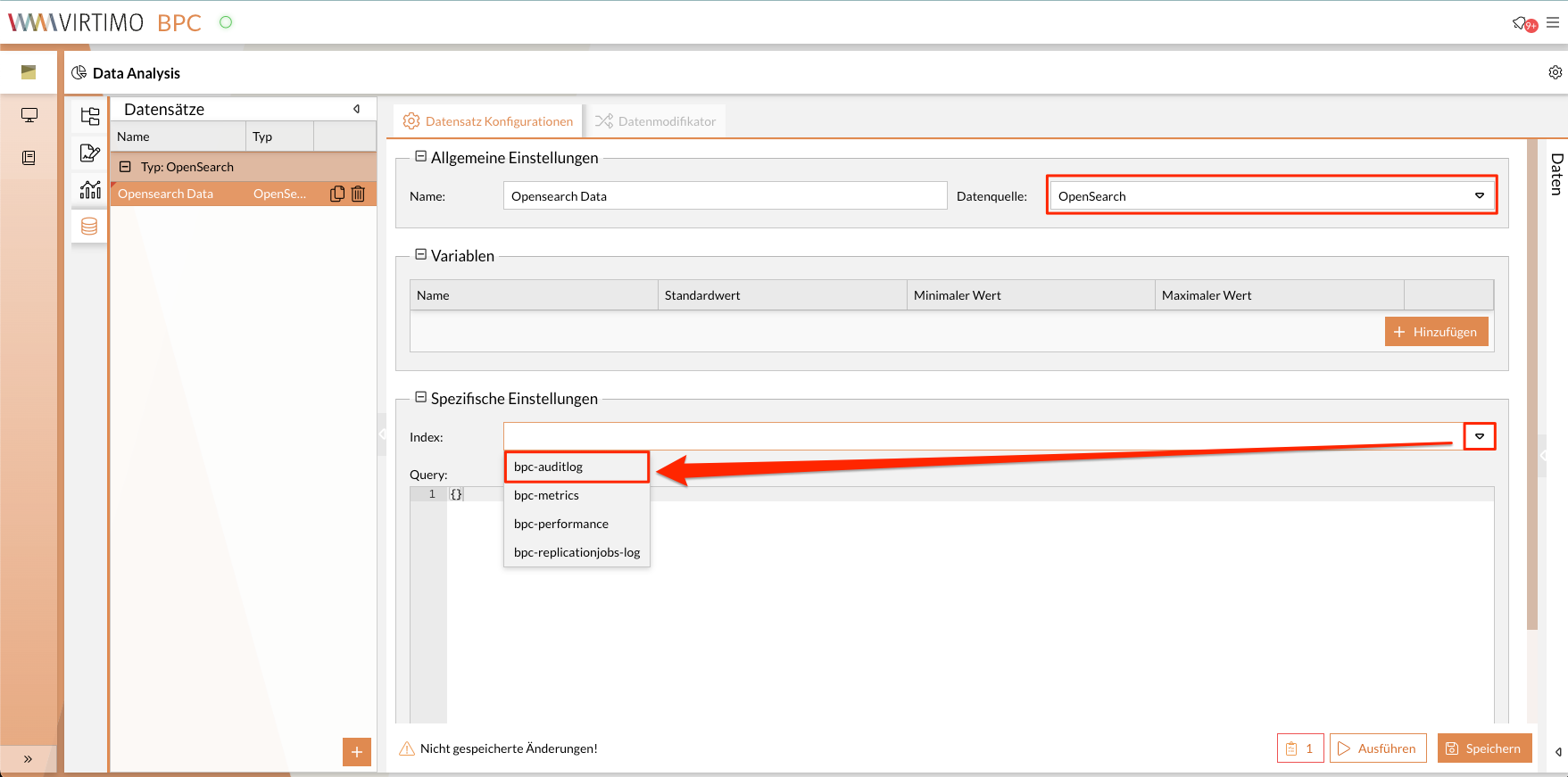Click into the Index input field

(x=983, y=436)
